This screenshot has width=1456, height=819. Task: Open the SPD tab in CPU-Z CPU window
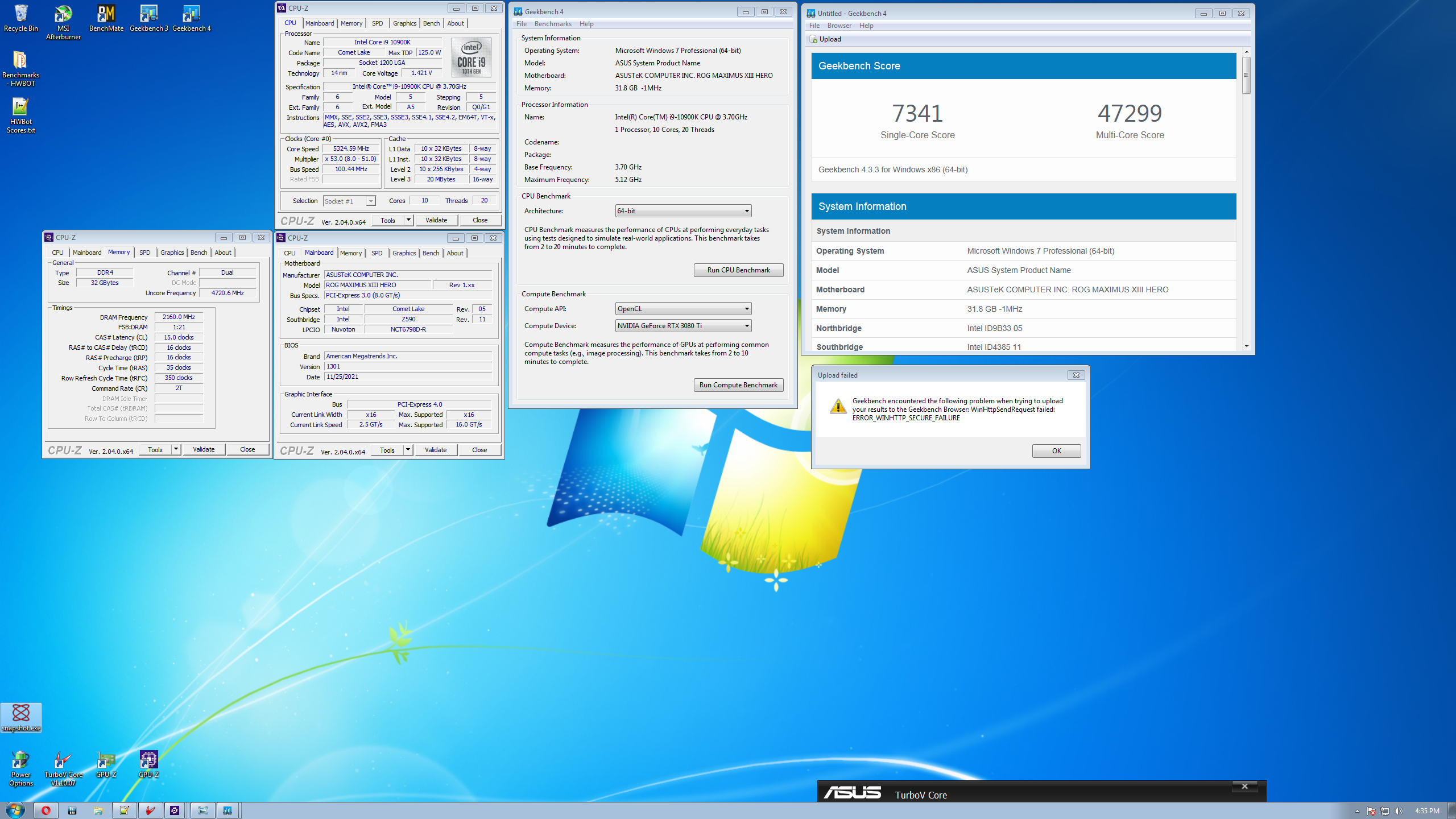tap(377, 23)
